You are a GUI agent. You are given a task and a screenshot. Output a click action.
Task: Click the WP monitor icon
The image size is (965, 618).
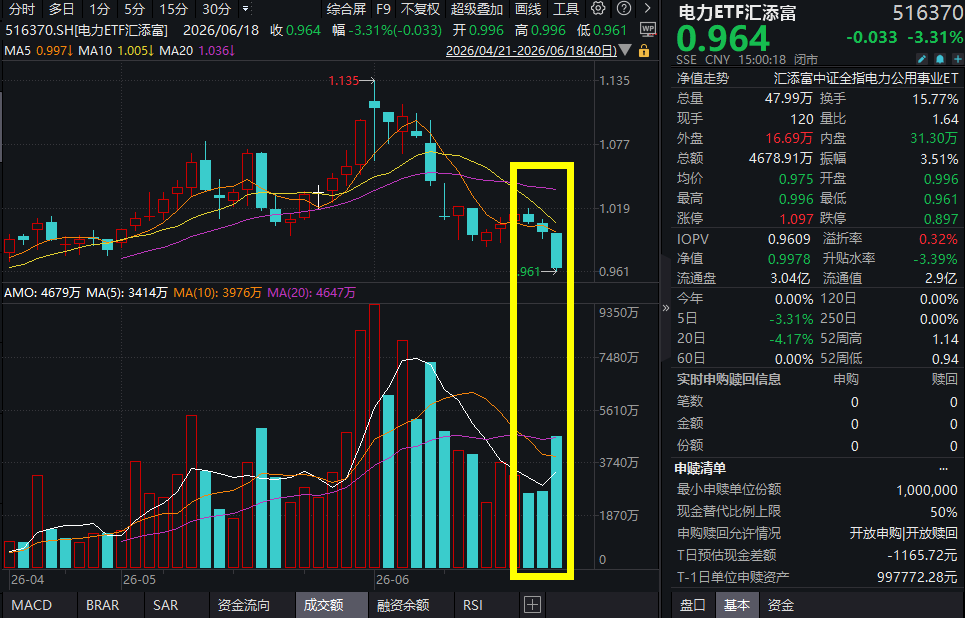point(647,30)
